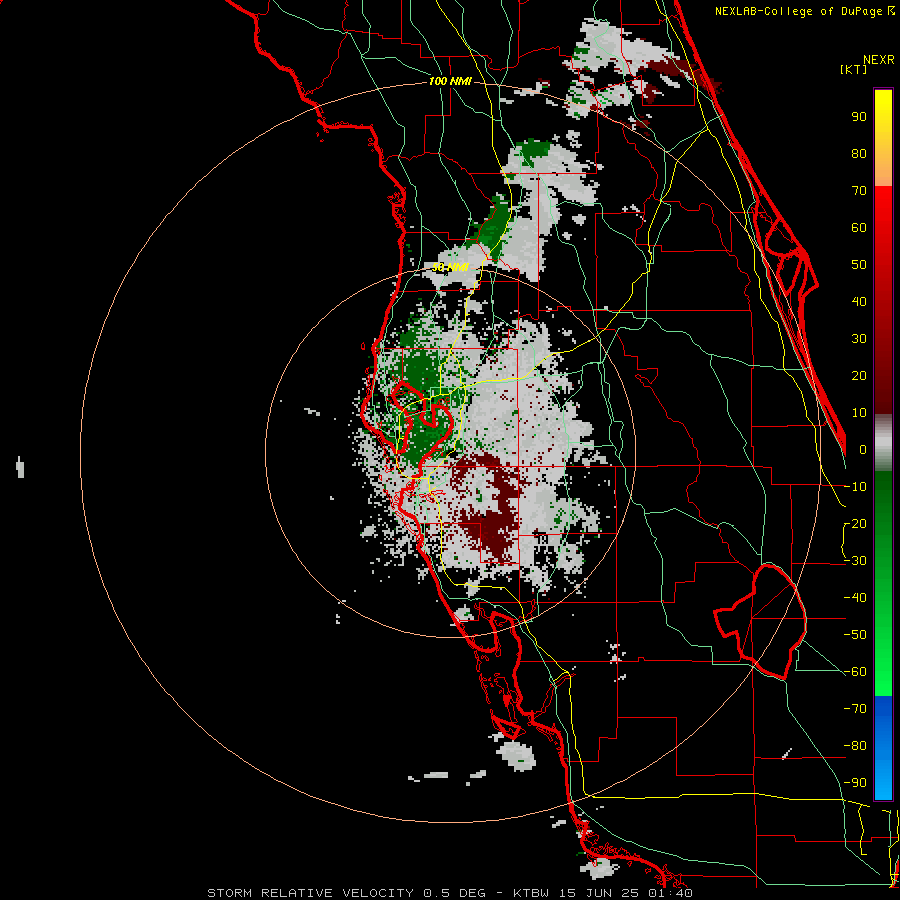Click the -70 knot label on the scale
The height and width of the screenshot is (900, 900).
pos(855,709)
